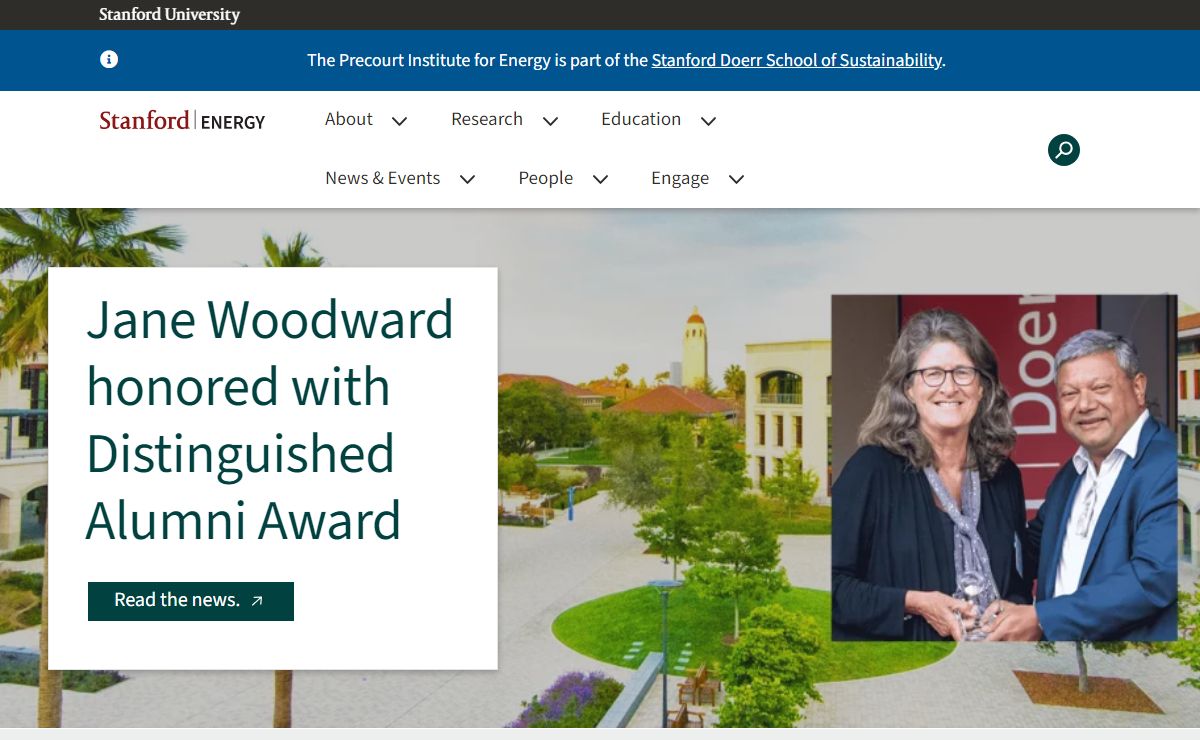Click the Stanford Energy logo
Viewport: 1200px width, 740px height.
182,121
